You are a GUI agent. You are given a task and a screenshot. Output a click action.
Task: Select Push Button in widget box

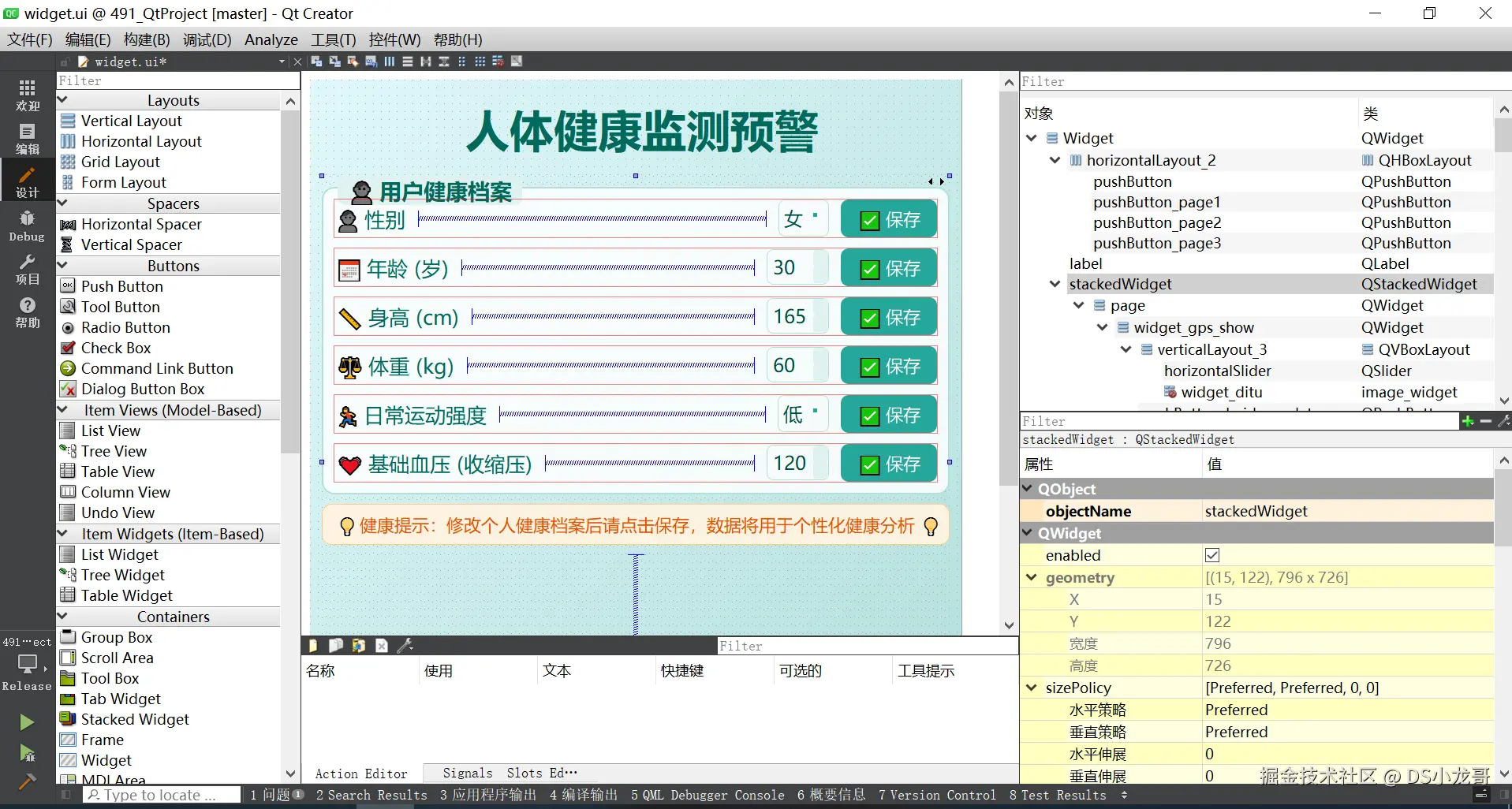tap(122, 286)
